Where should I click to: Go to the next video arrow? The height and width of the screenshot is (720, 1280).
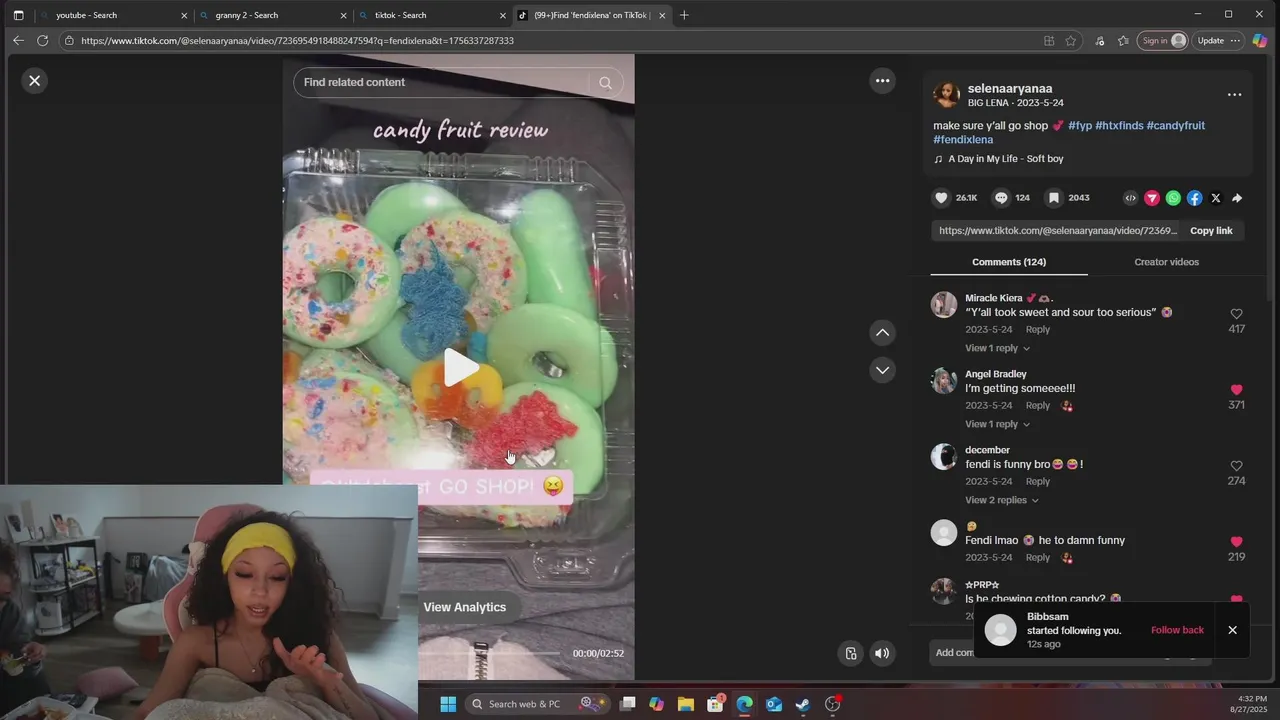(882, 370)
